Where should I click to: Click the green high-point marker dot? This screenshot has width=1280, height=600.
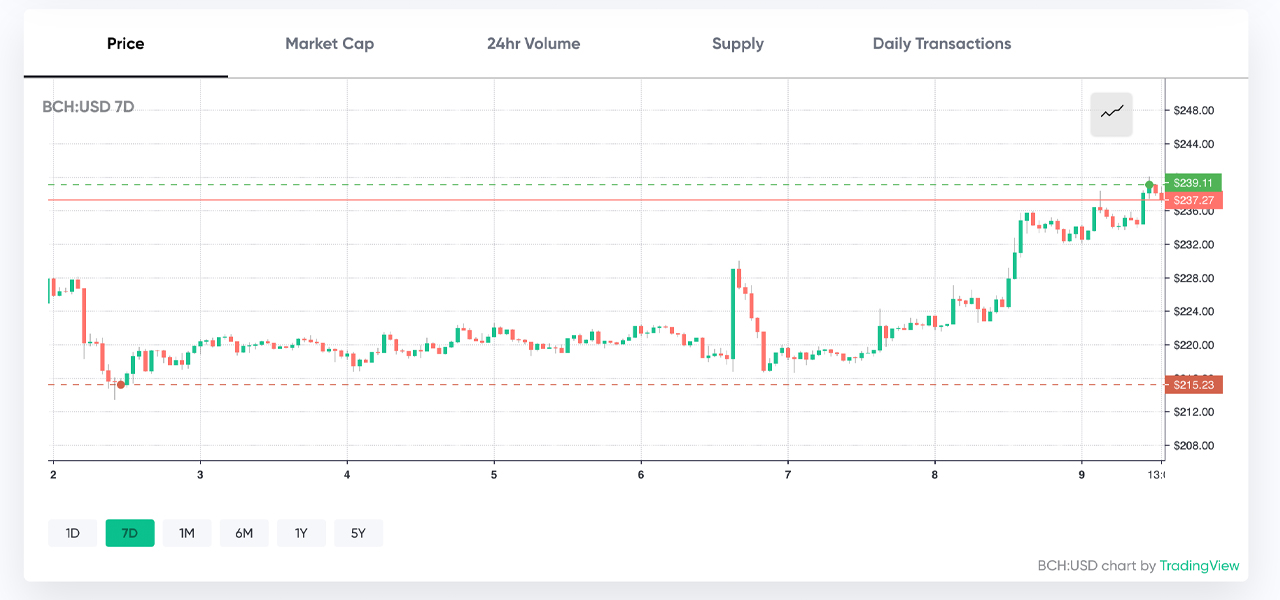(x=1150, y=184)
